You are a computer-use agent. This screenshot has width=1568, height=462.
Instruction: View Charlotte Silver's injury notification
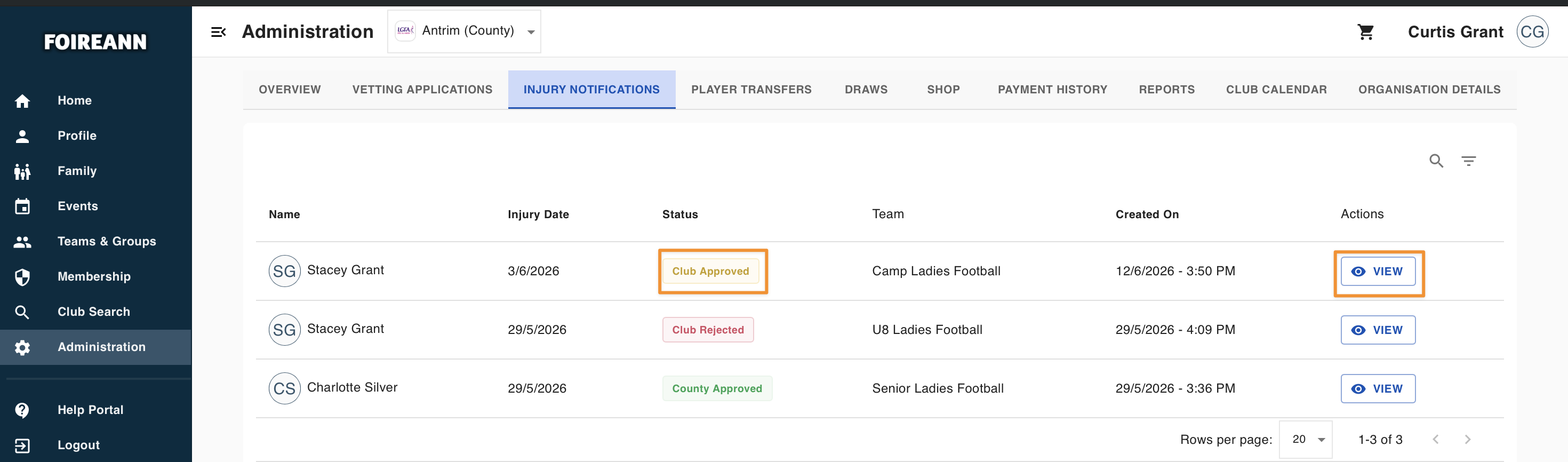(x=1378, y=389)
